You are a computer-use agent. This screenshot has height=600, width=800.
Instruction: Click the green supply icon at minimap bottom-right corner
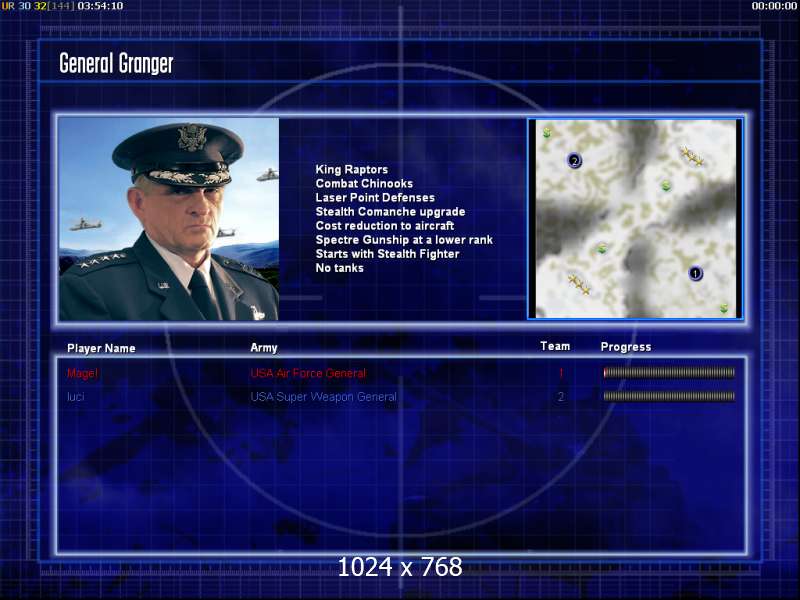point(723,308)
